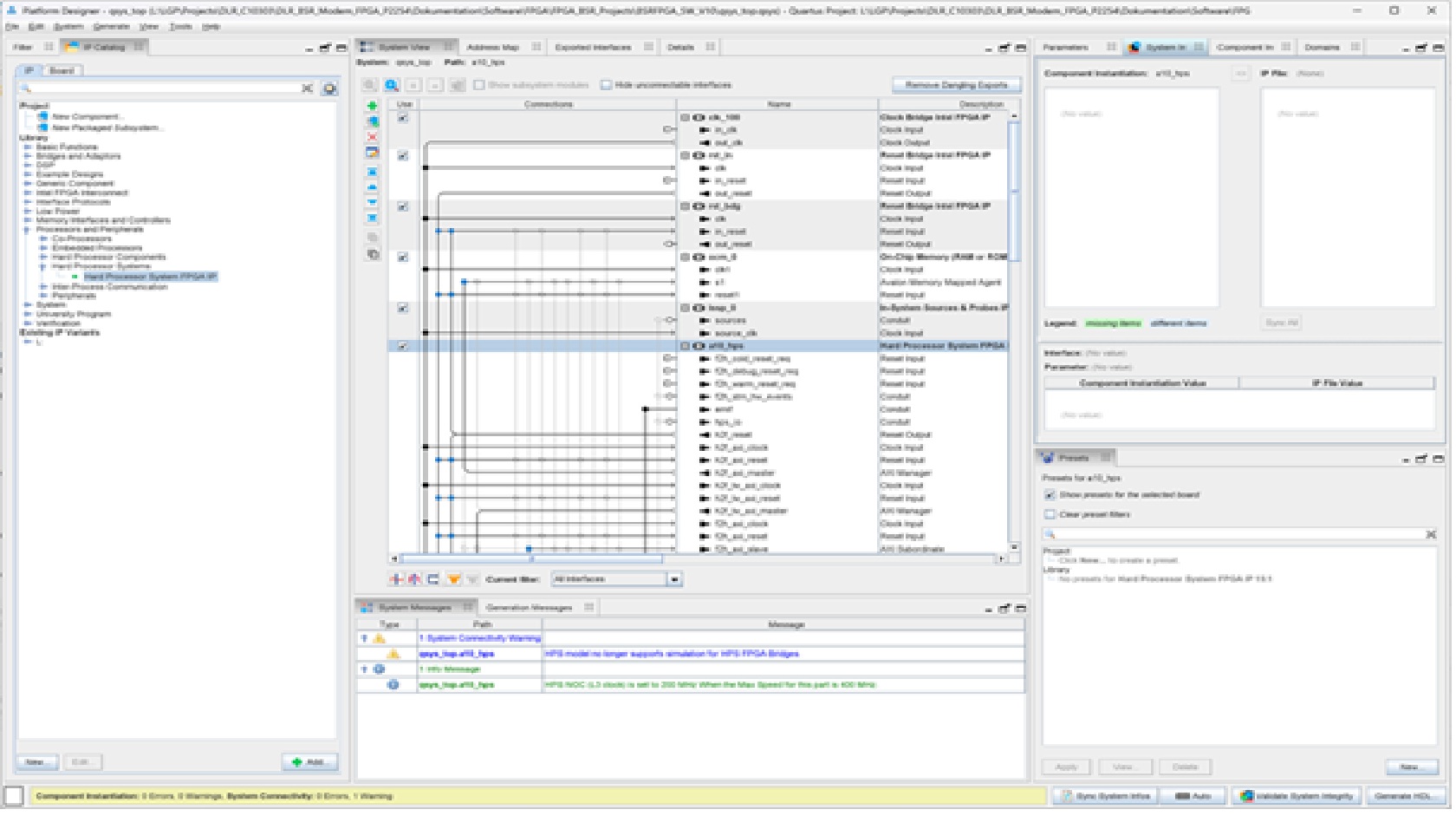Clear the IP Catalog search field
The image size is (1456, 816).
click(307, 88)
